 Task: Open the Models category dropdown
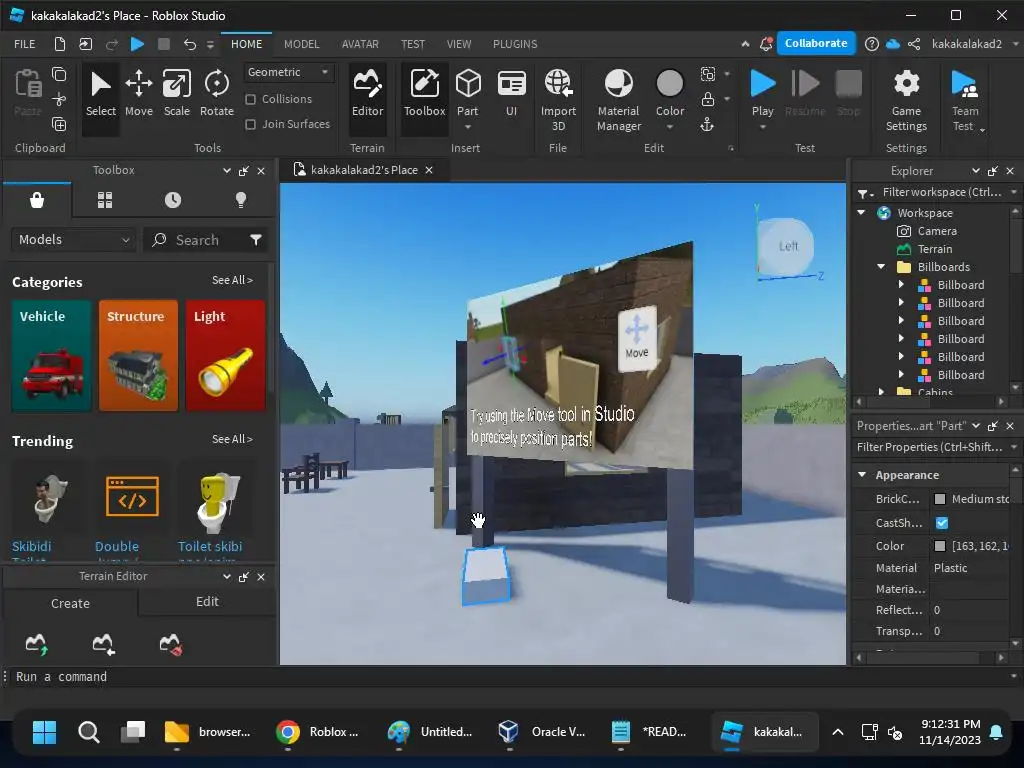tap(73, 240)
